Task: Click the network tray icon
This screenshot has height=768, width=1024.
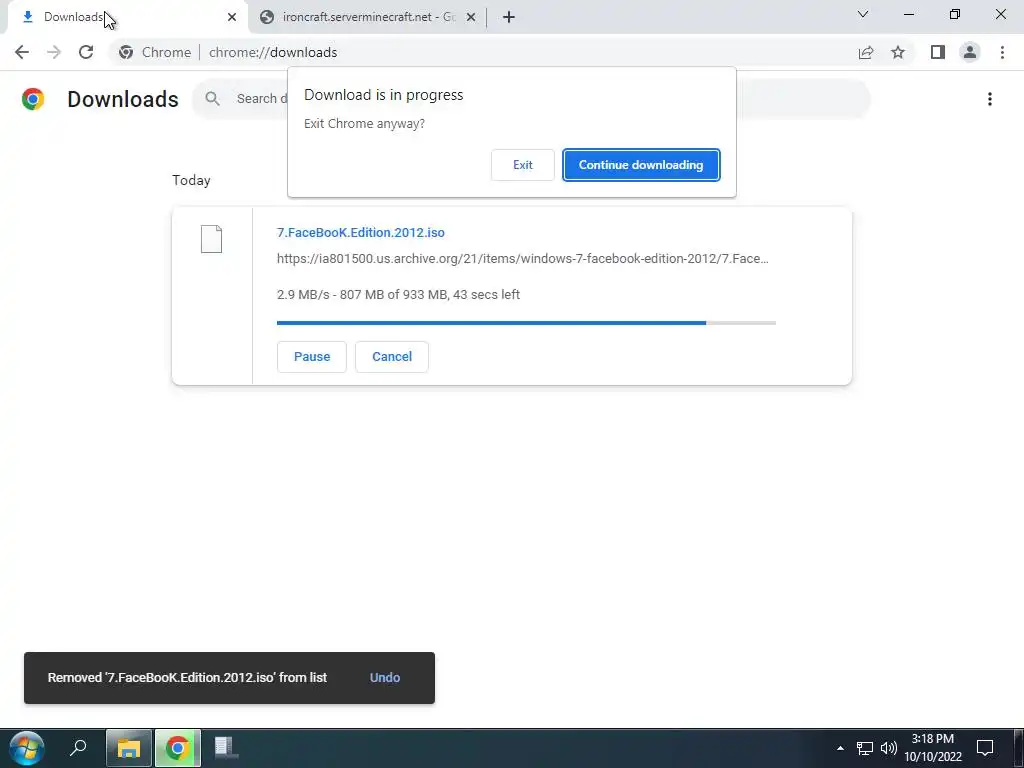Action: click(x=865, y=748)
